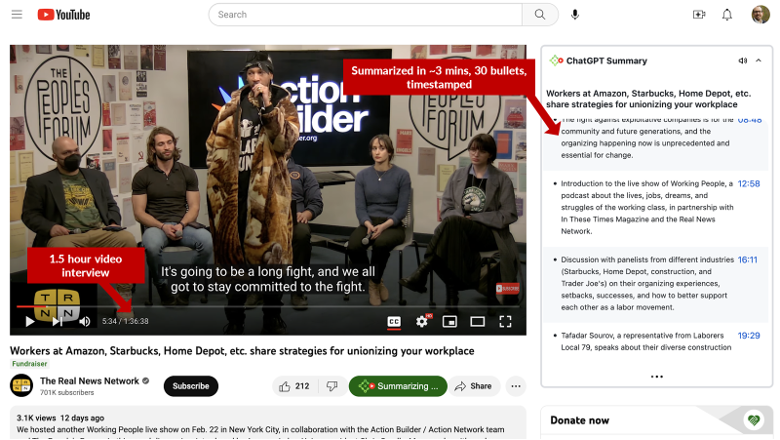Start voice search with microphone icon
This screenshot has height=440, width=780.
[575, 15]
